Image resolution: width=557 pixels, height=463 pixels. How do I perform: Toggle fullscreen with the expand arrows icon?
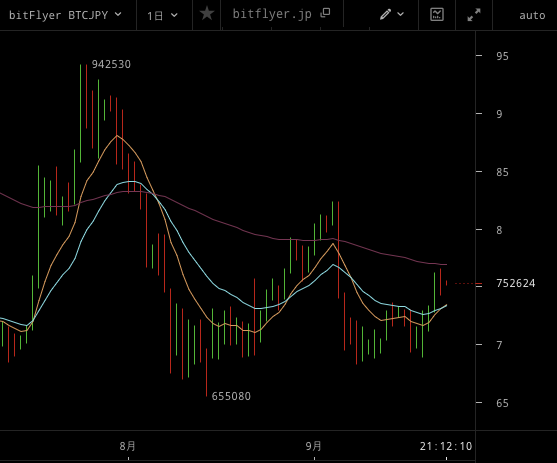click(x=474, y=15)
